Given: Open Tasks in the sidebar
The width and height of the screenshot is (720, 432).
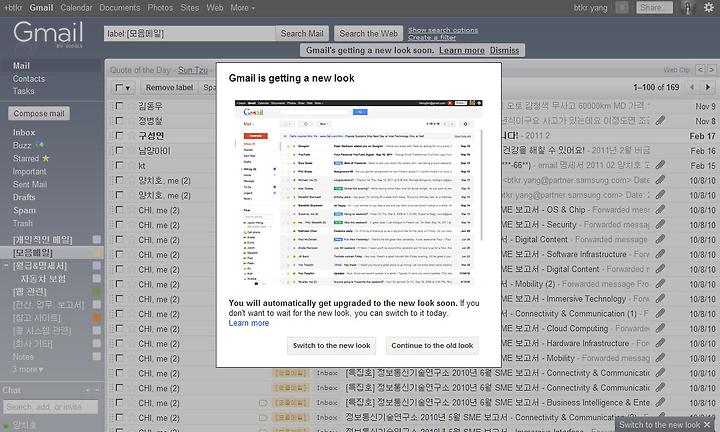Looking at the screenshot, I should click(23, 91).
